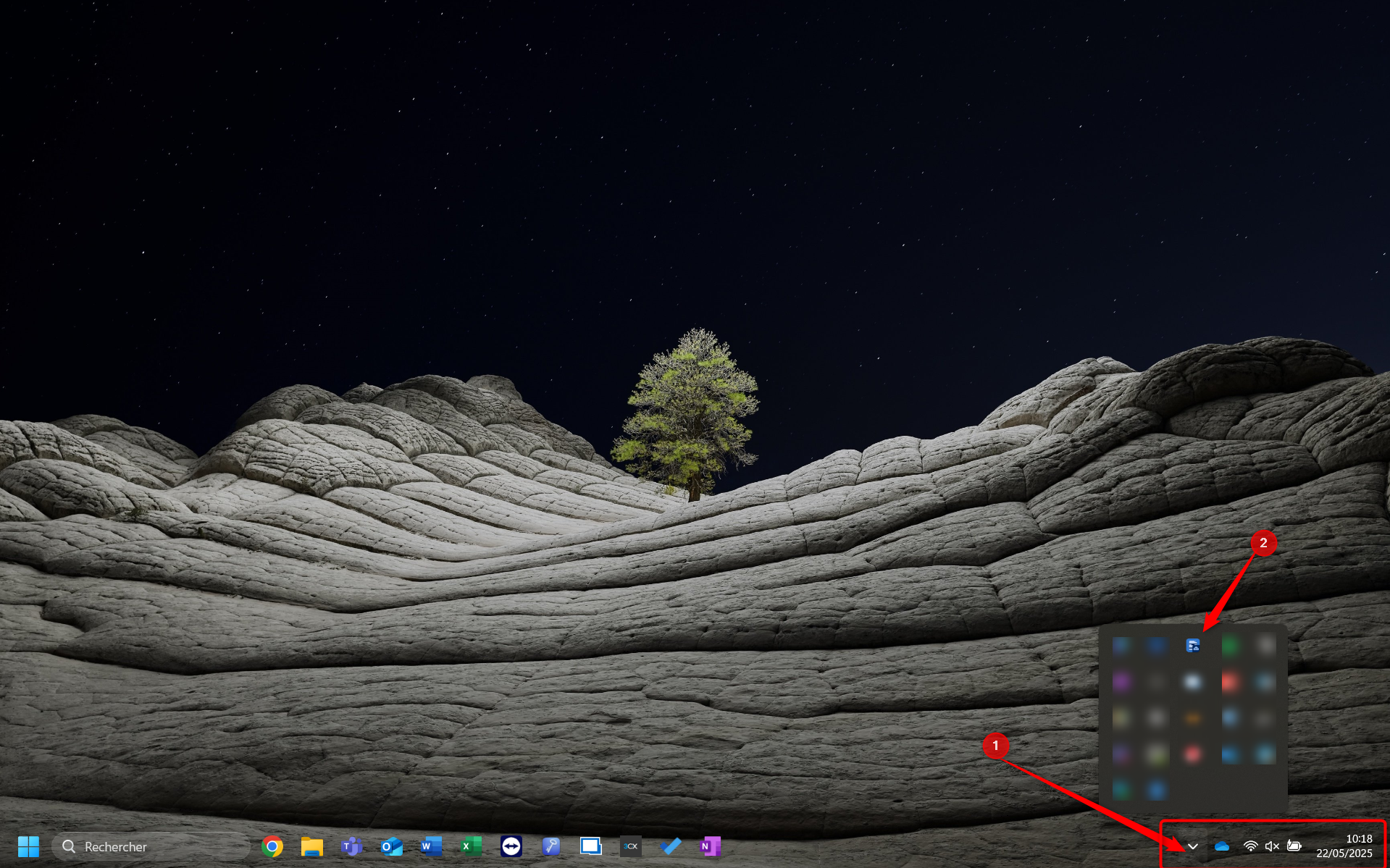Click the Rechercher search box
Image resolution: width=1390 pixels, height=868 pixels.
click(x=151, y=846)
